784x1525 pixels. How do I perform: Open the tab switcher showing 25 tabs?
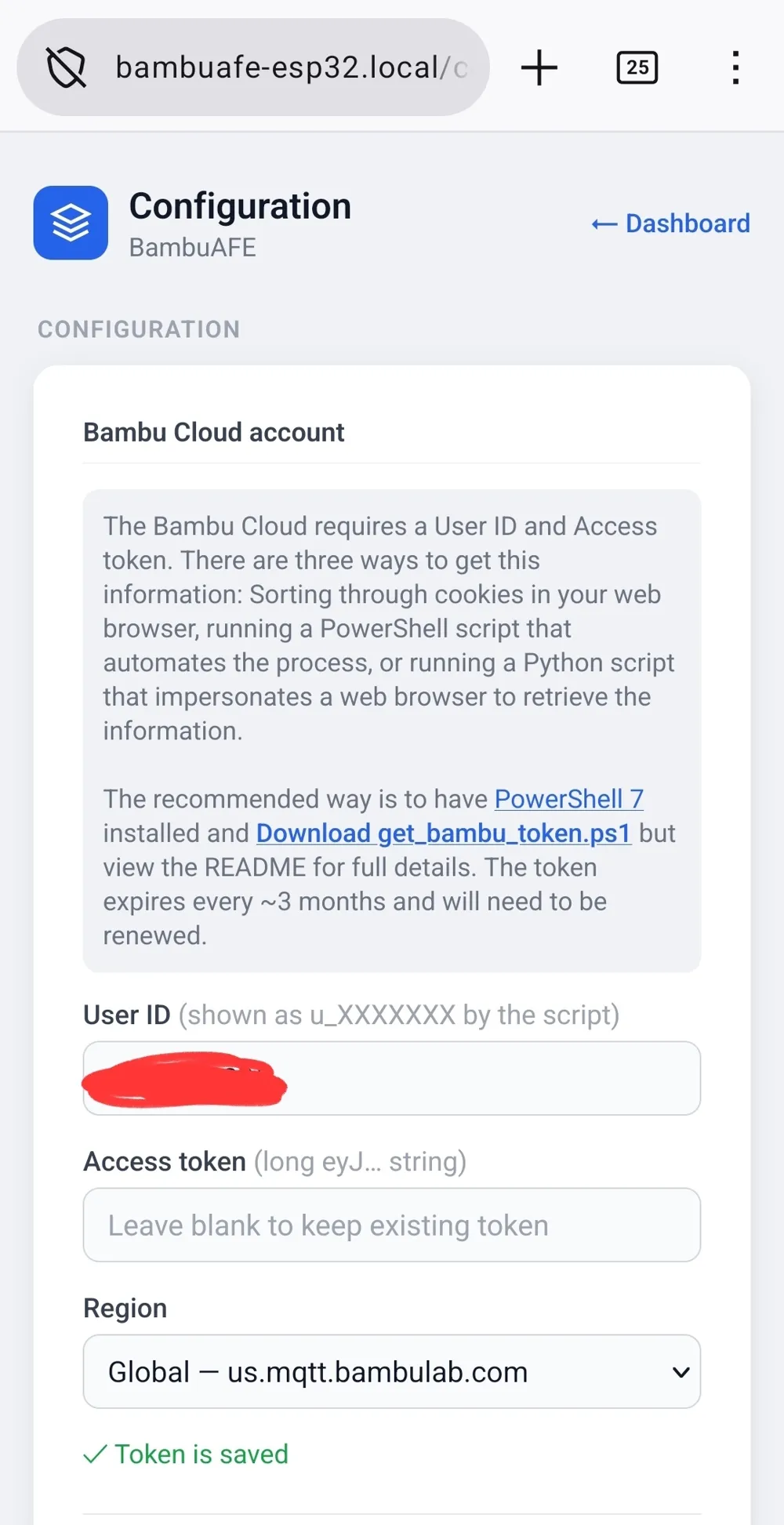(x=637, y=67)
